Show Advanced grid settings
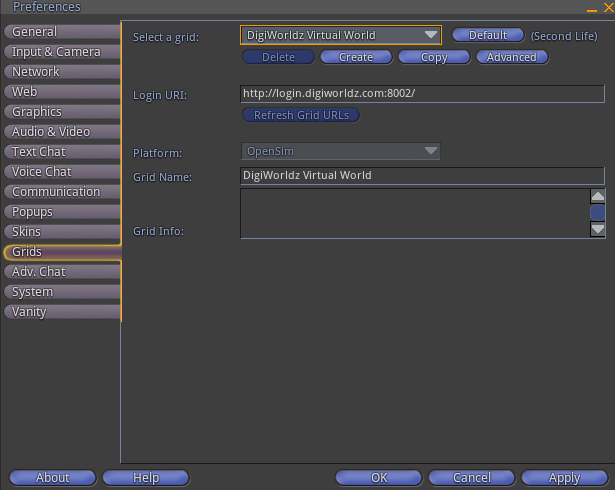 click(512, 57)
